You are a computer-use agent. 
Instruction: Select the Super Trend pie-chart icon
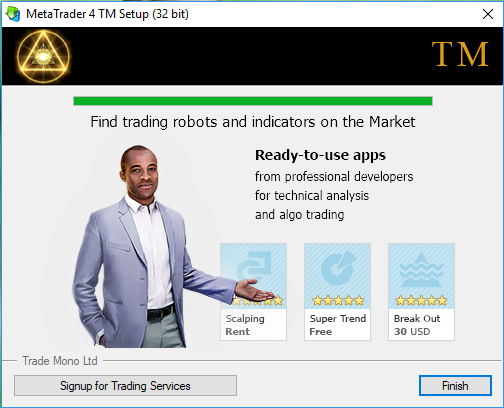point(338,267)
